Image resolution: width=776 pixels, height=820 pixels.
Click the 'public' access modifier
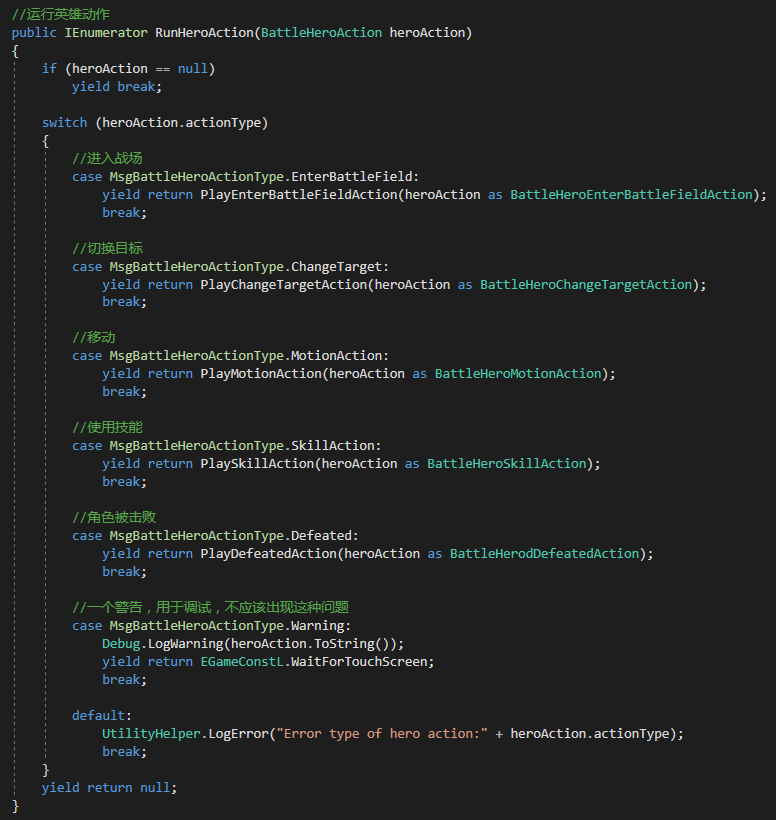point(34,32)
